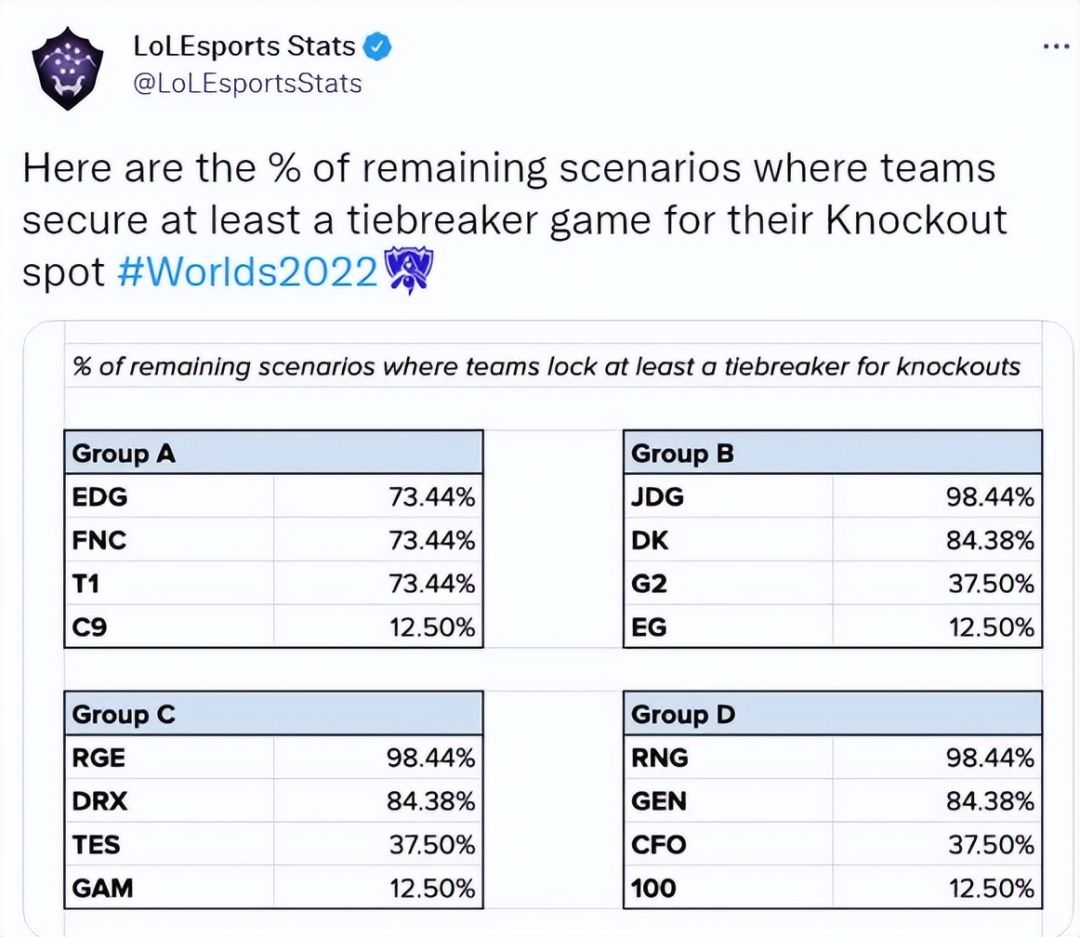Open the @LoLEsportsStats handle link
This screenshot has height=937, width=1080.
247,82
